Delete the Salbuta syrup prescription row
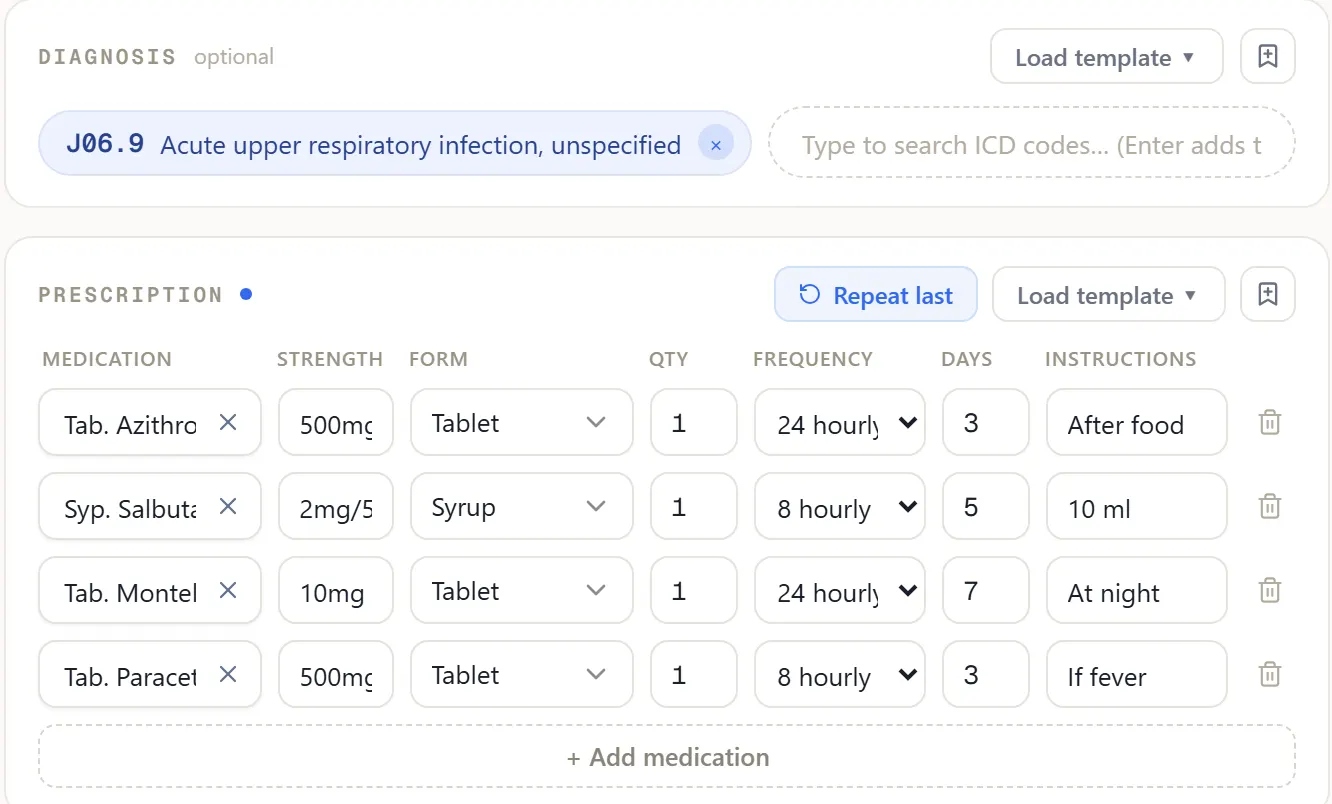Image resolution: width=1332 pixels, height=804 pixels. click(1269, 507)
